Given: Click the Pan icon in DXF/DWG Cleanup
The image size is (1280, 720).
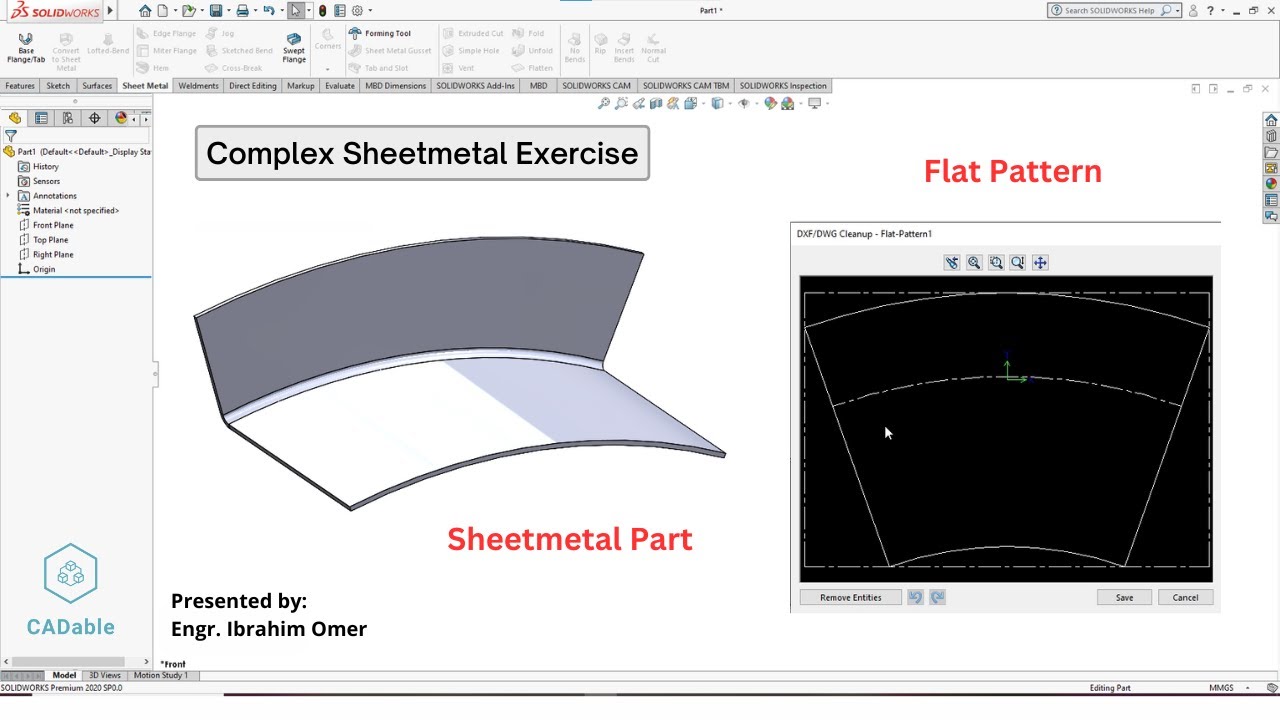Looking at the screenshot, I should (1040, 263).
